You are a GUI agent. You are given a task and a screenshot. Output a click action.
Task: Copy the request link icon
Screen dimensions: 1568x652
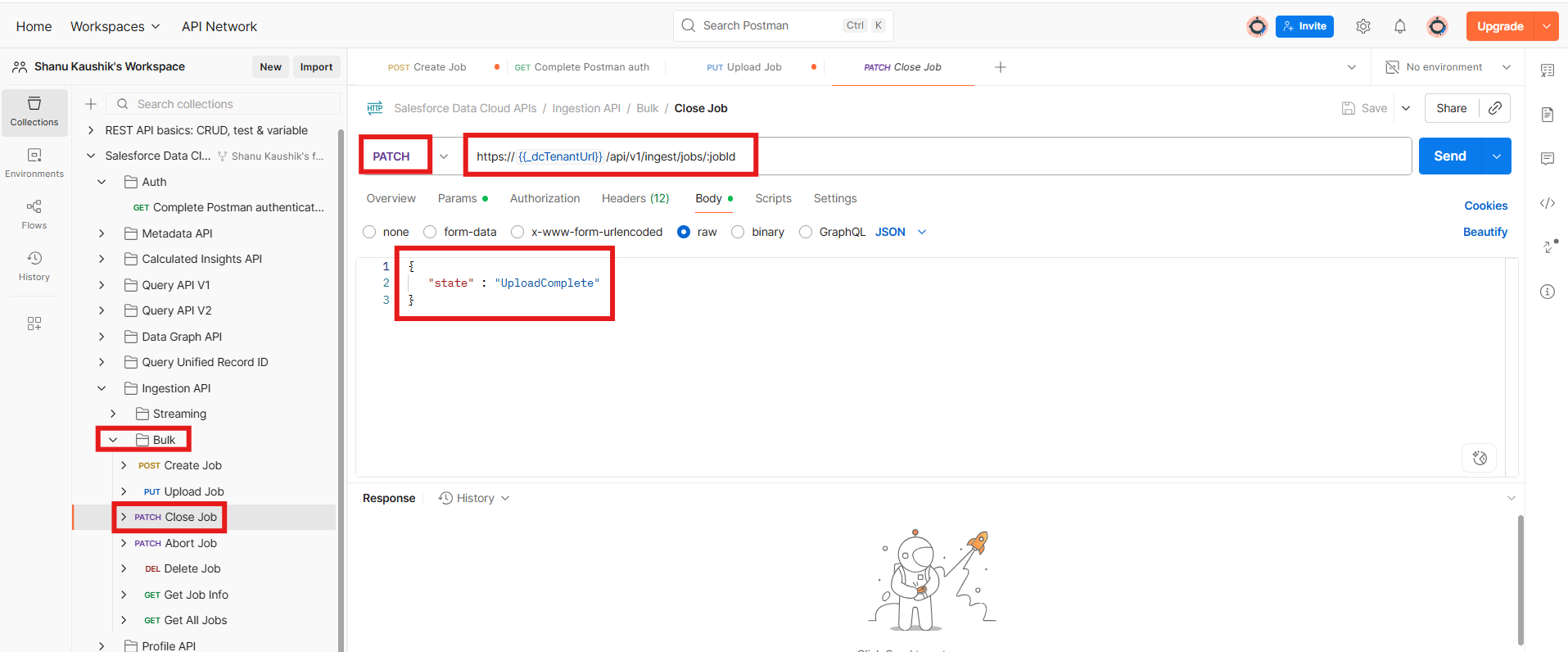tap(1494, 108)
